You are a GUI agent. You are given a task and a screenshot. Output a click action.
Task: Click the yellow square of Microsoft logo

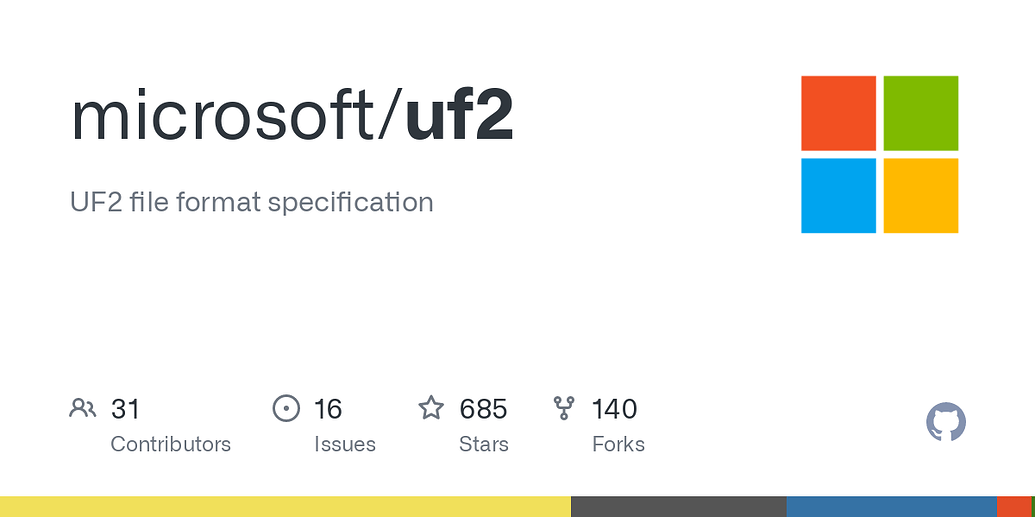pos(920,195)
